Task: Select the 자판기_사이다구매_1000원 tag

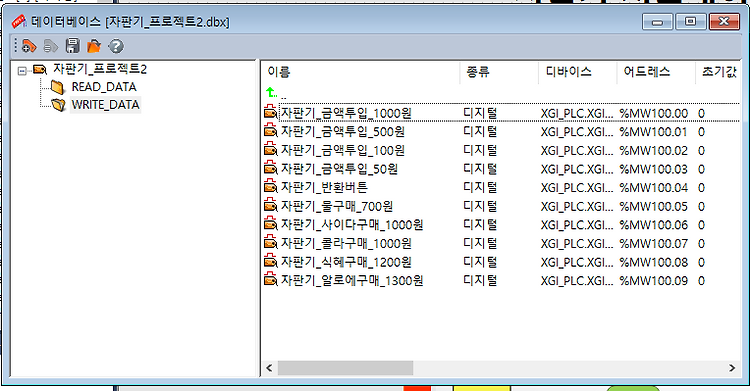Action: coord(352,225)
